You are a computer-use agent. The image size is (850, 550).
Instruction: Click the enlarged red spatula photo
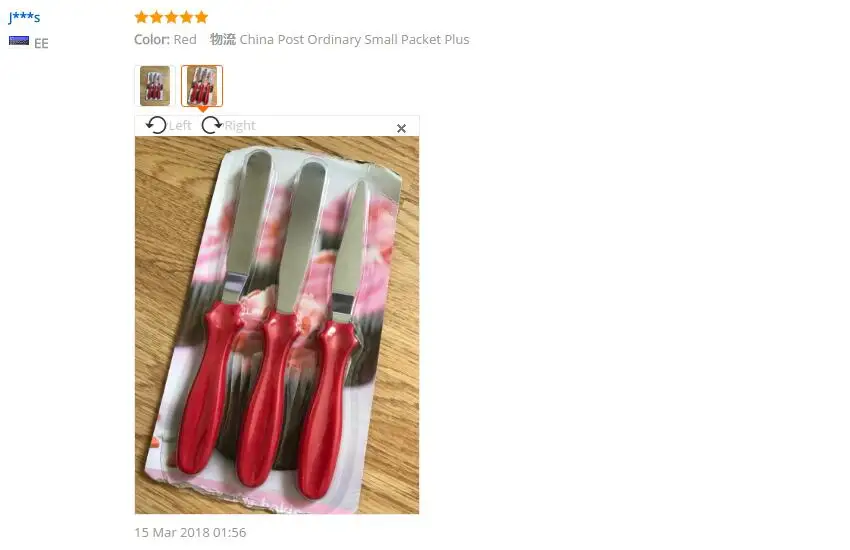pos(277,325)
